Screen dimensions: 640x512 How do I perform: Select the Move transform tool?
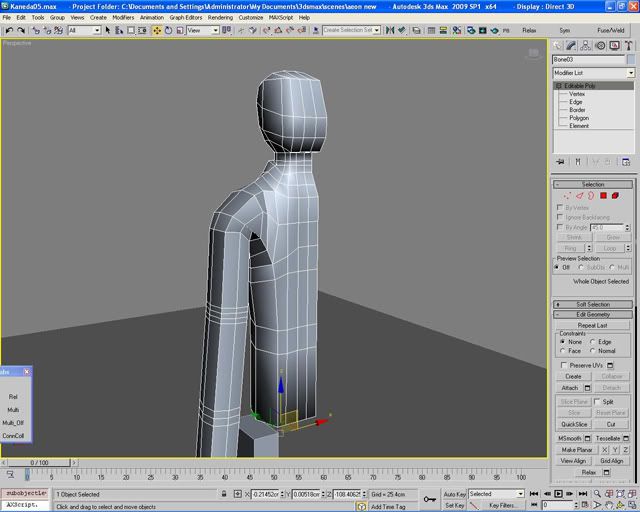[x=157, y=31]
